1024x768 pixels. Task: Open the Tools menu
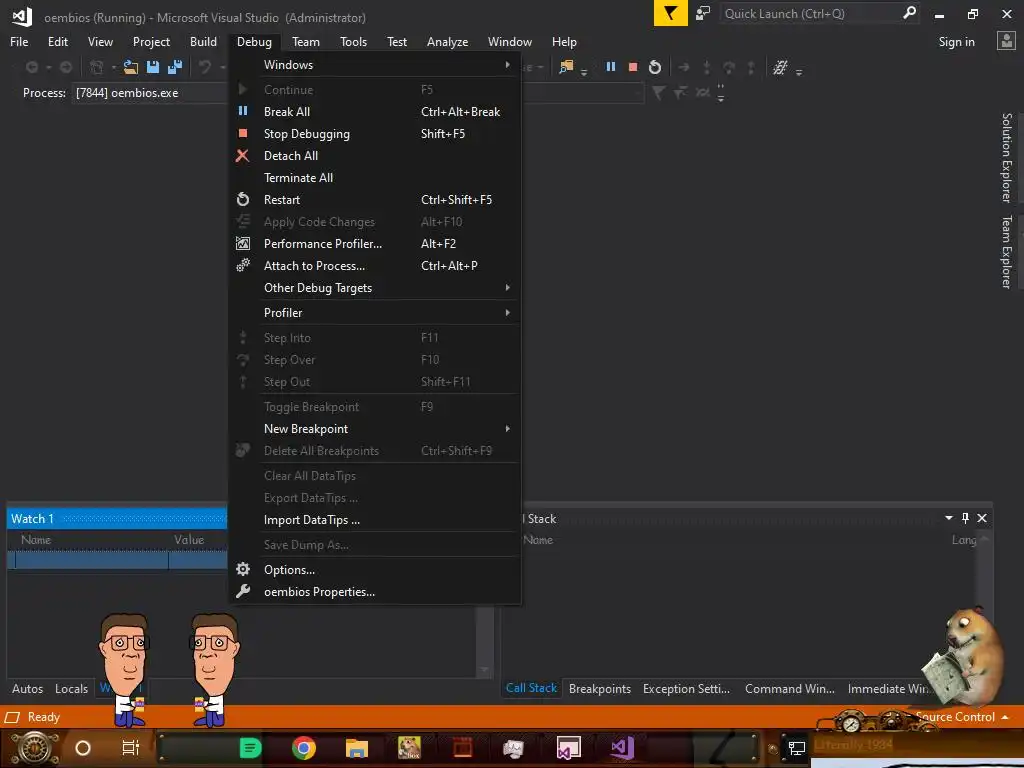click(353, 42)
